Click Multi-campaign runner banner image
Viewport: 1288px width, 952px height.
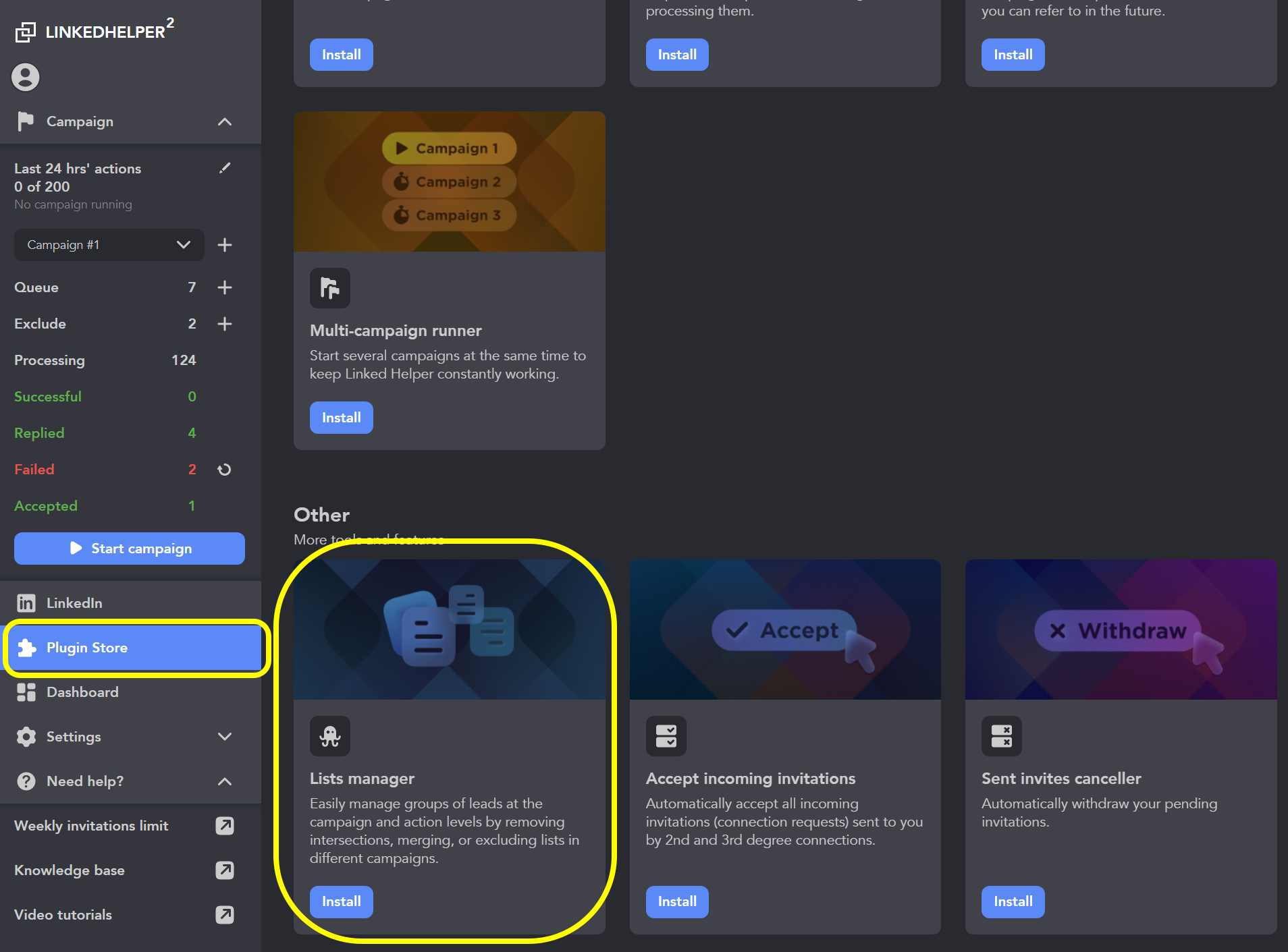[450, 181]
